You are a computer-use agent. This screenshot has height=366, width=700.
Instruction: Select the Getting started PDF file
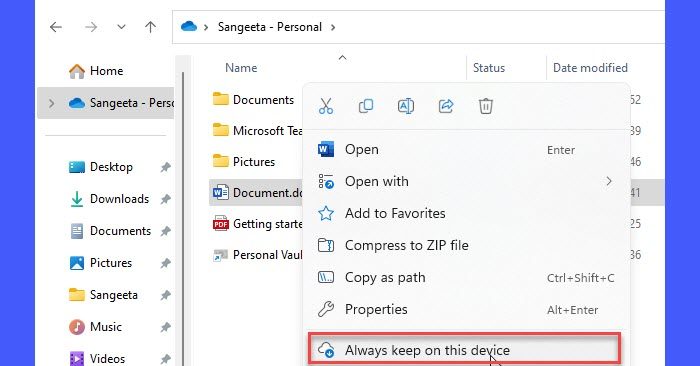[257, 224]
